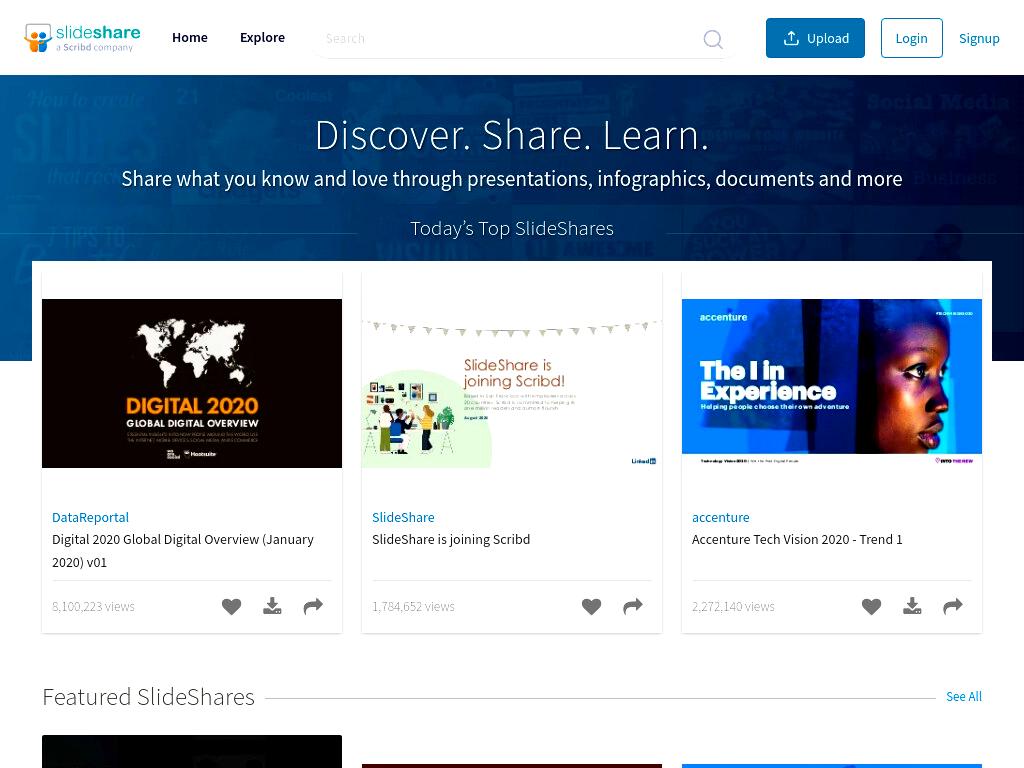Click See All featured SlideShares
Image resolution: width=1024 pixels, height=768 pixels.
click(x=963, y=697)
